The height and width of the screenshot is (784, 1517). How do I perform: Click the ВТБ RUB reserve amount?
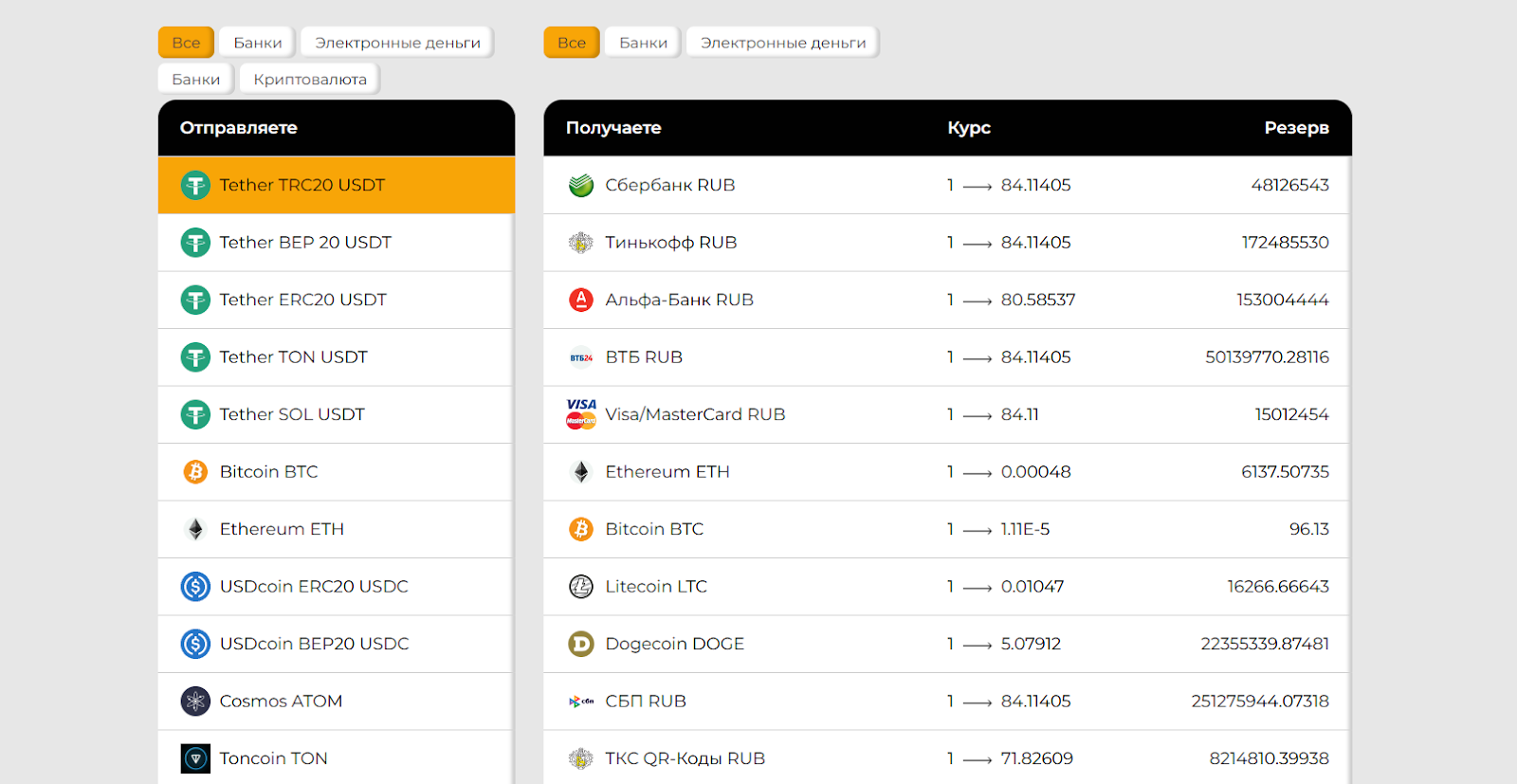point(1267,357)
